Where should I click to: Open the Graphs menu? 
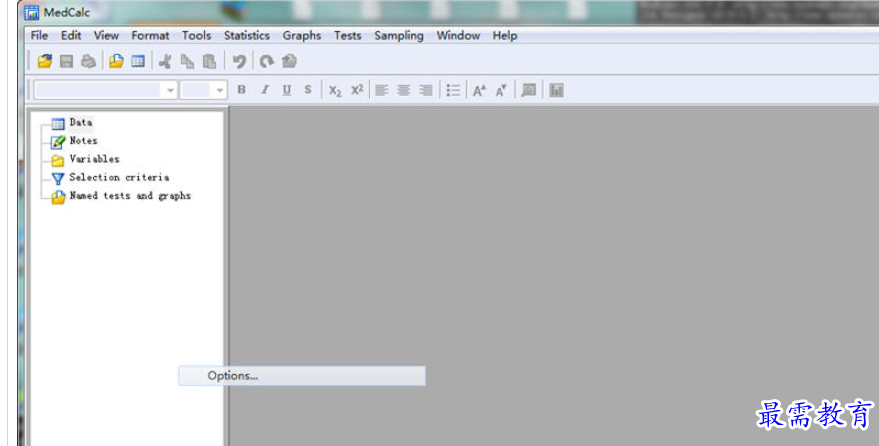302,35
